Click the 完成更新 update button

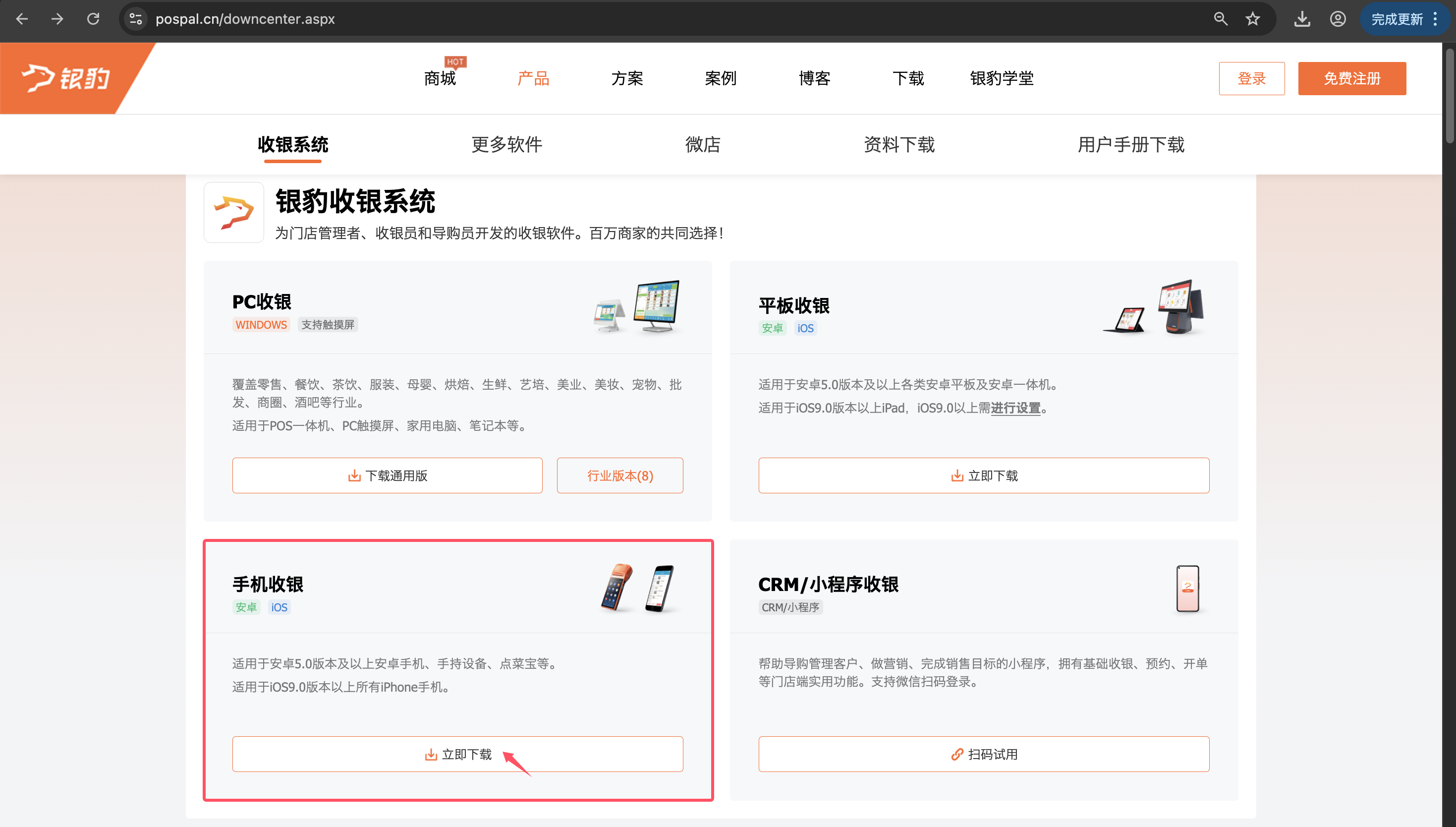click(1397, 19)
